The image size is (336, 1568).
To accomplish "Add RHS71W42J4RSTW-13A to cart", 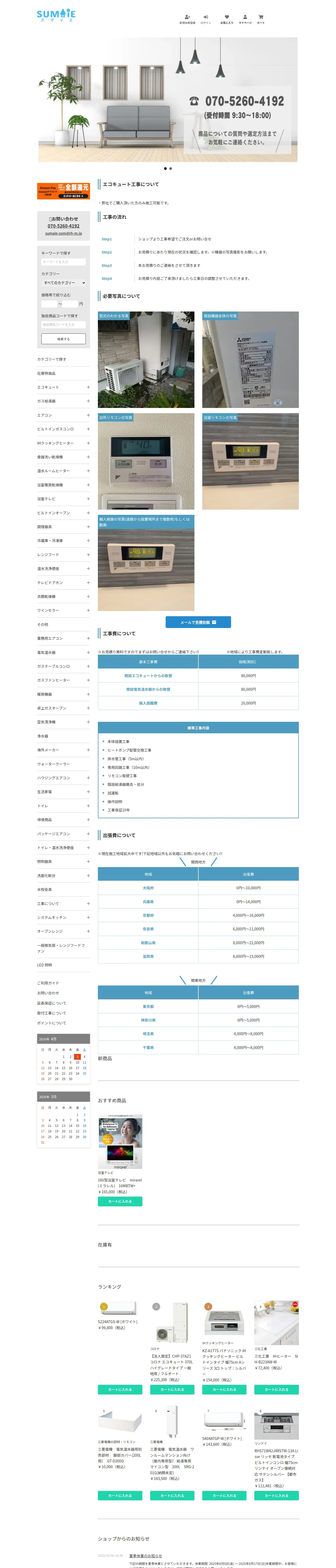I will pyautogui.click(x=277, y=1496).
